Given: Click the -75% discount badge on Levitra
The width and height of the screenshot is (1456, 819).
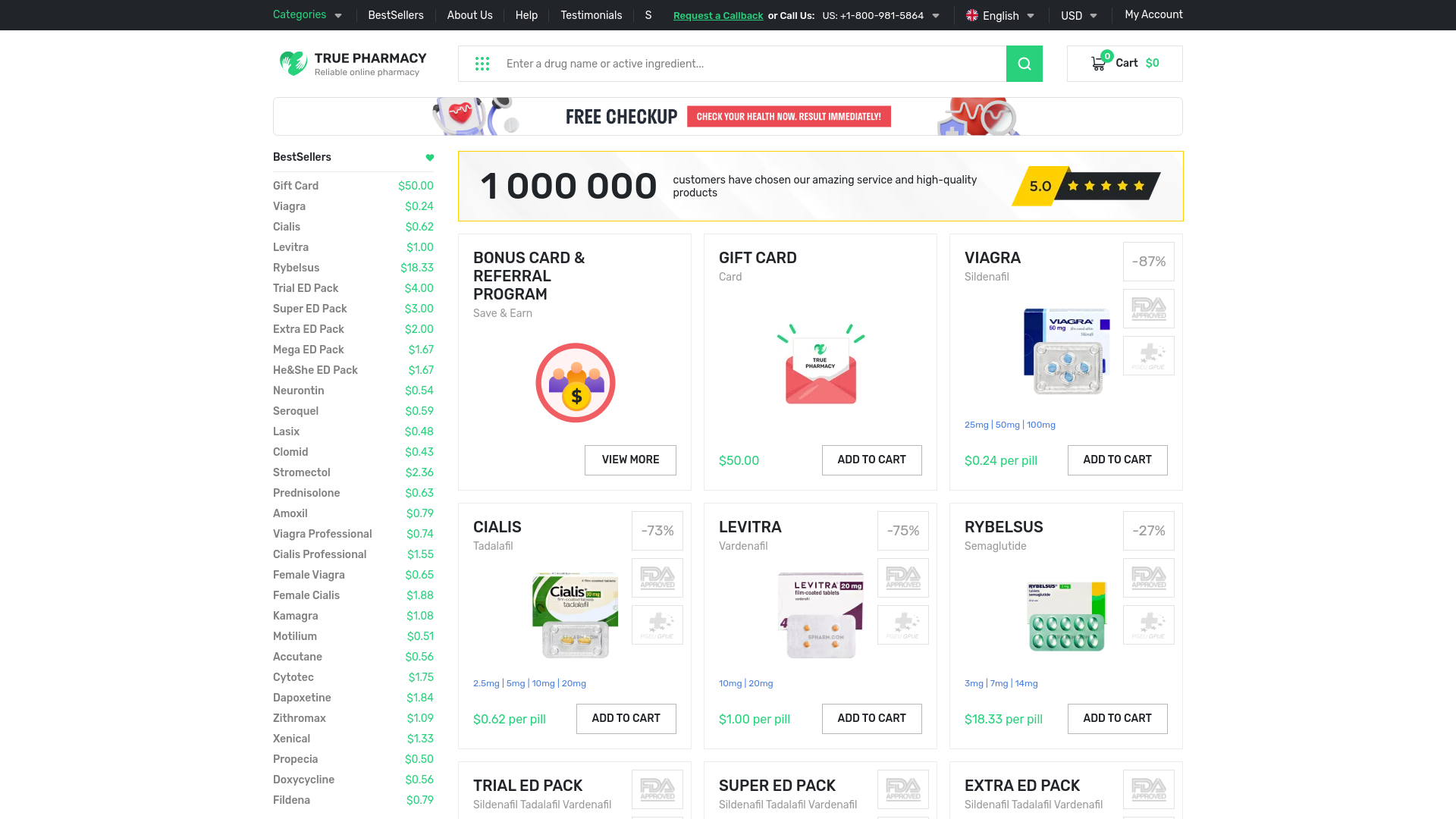Looking at the screenshot, I should (x=903, y=531).
